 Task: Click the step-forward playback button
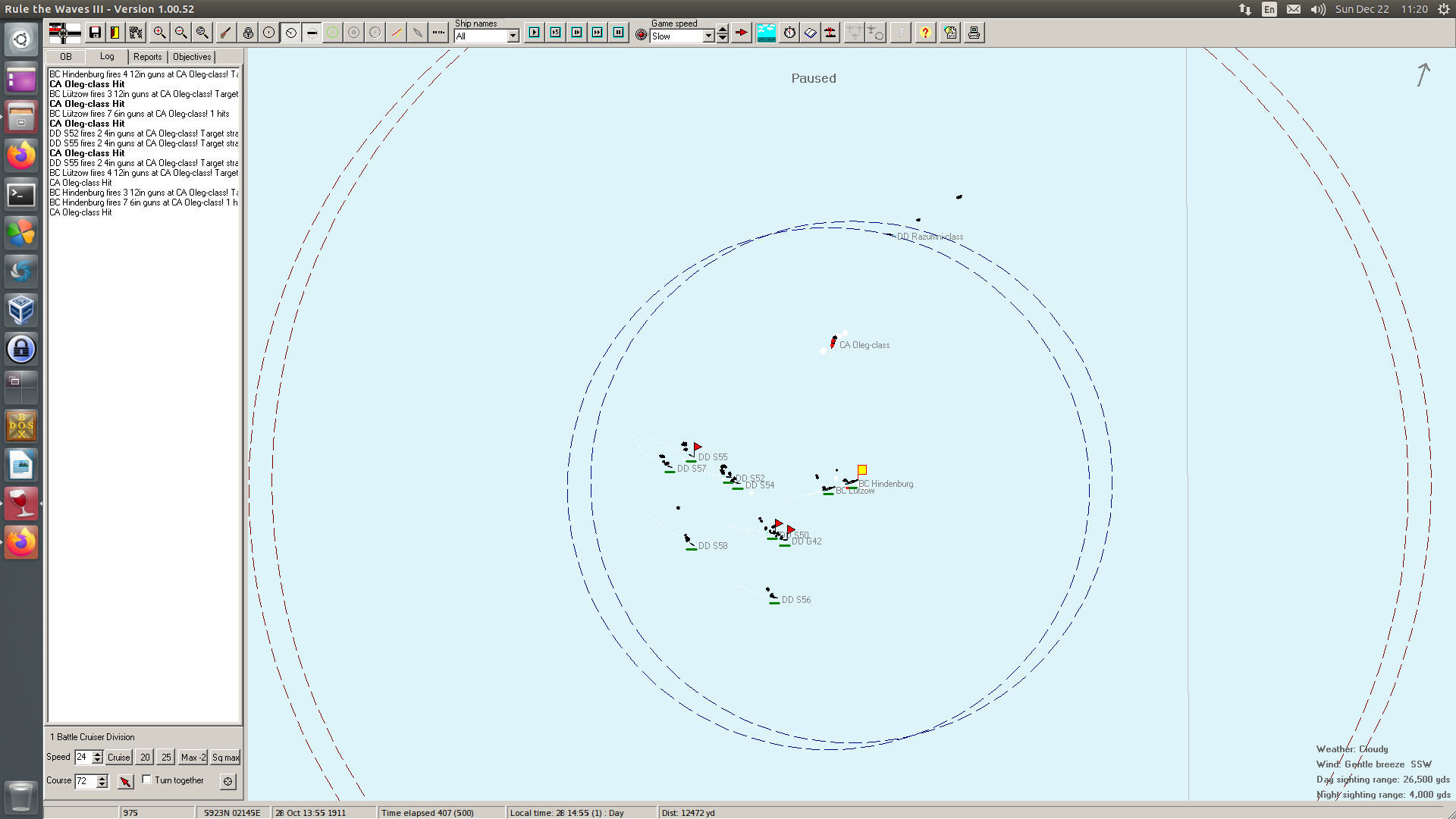pyautogui.click(x=577, y=33)
